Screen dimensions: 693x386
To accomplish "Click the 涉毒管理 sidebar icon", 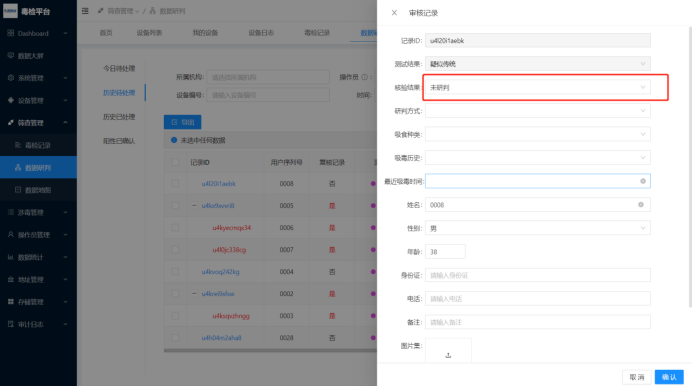I will point(11,212).
